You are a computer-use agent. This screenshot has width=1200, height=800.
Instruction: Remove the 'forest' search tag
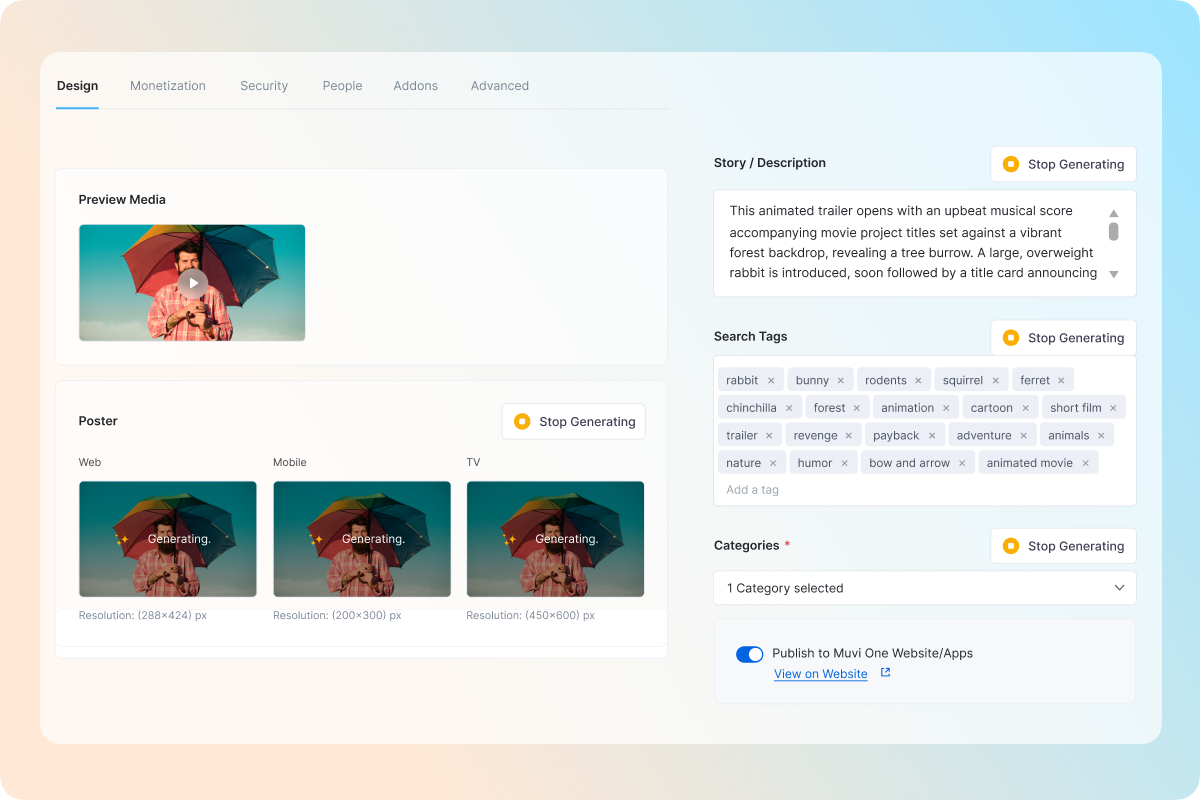click(x=857, y=408)
